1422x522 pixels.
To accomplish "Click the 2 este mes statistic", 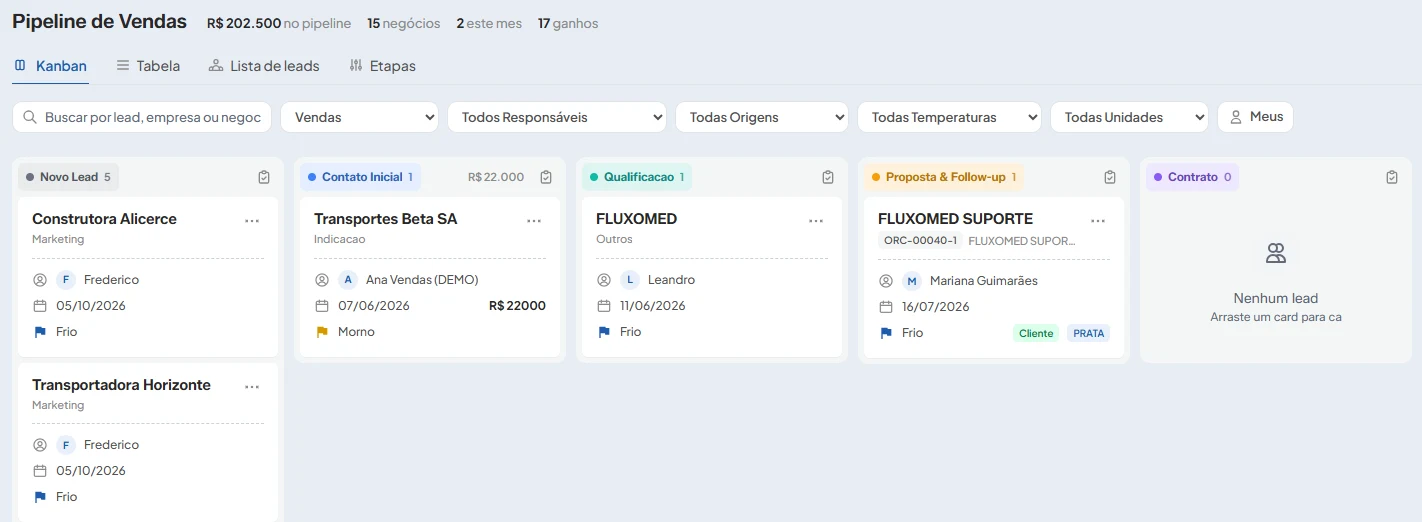I will 489,23.
